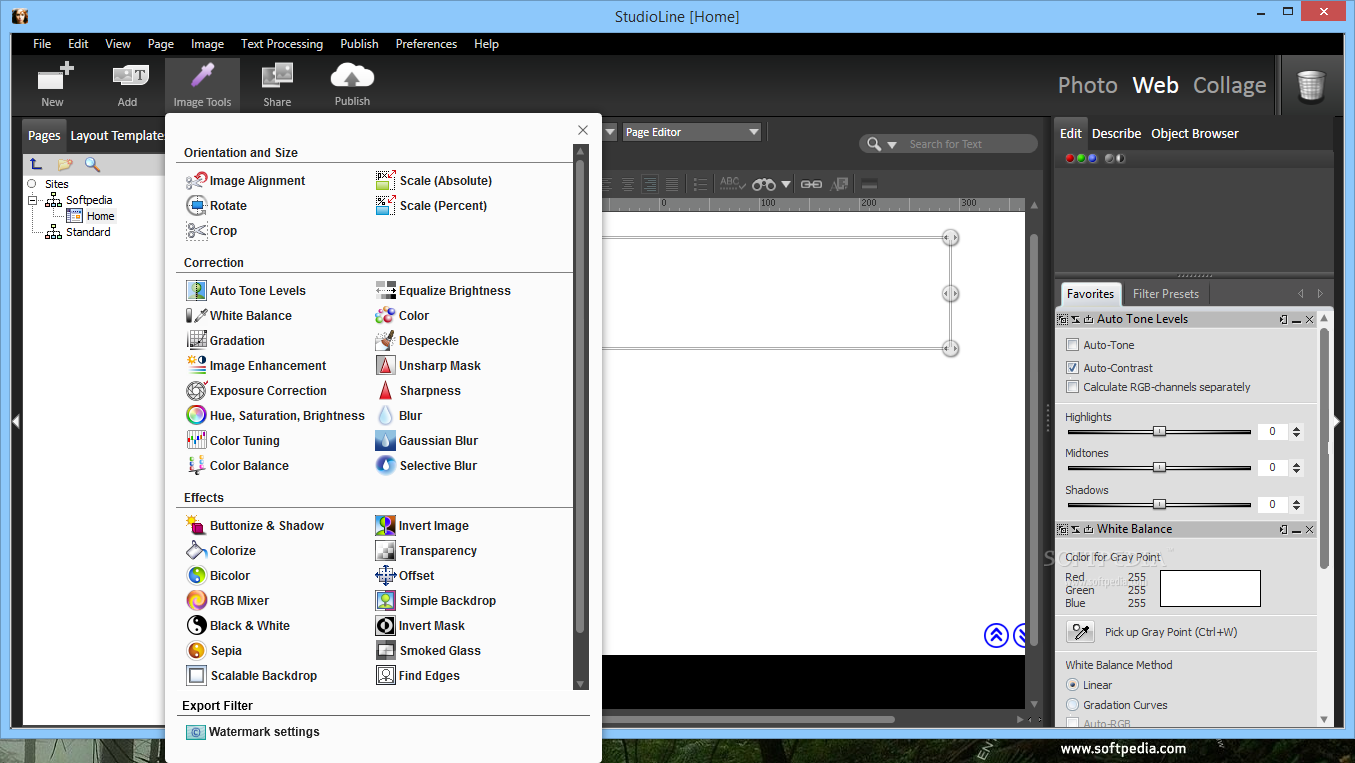
Task: Select Gradation Curves method
Action: (x=1072, y=705)
